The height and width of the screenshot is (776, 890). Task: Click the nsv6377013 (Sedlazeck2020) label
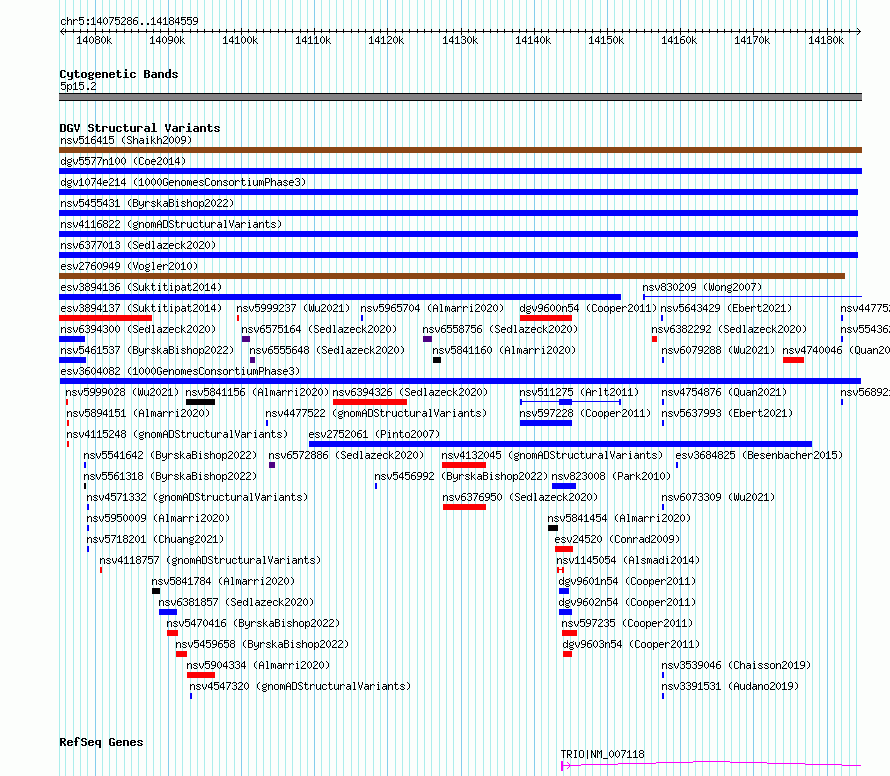pyautogui.click(x=138, y=245)
